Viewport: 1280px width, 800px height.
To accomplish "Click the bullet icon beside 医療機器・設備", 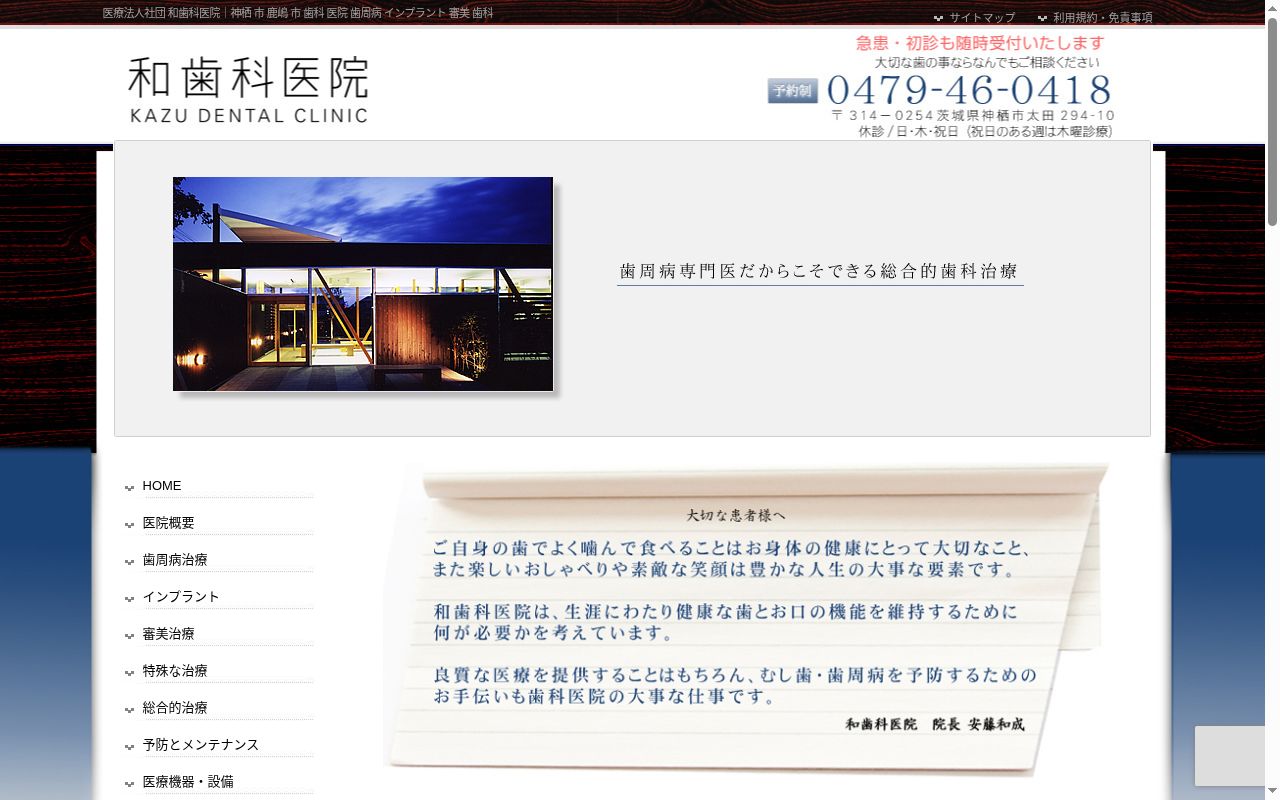I will click(129, 784).
